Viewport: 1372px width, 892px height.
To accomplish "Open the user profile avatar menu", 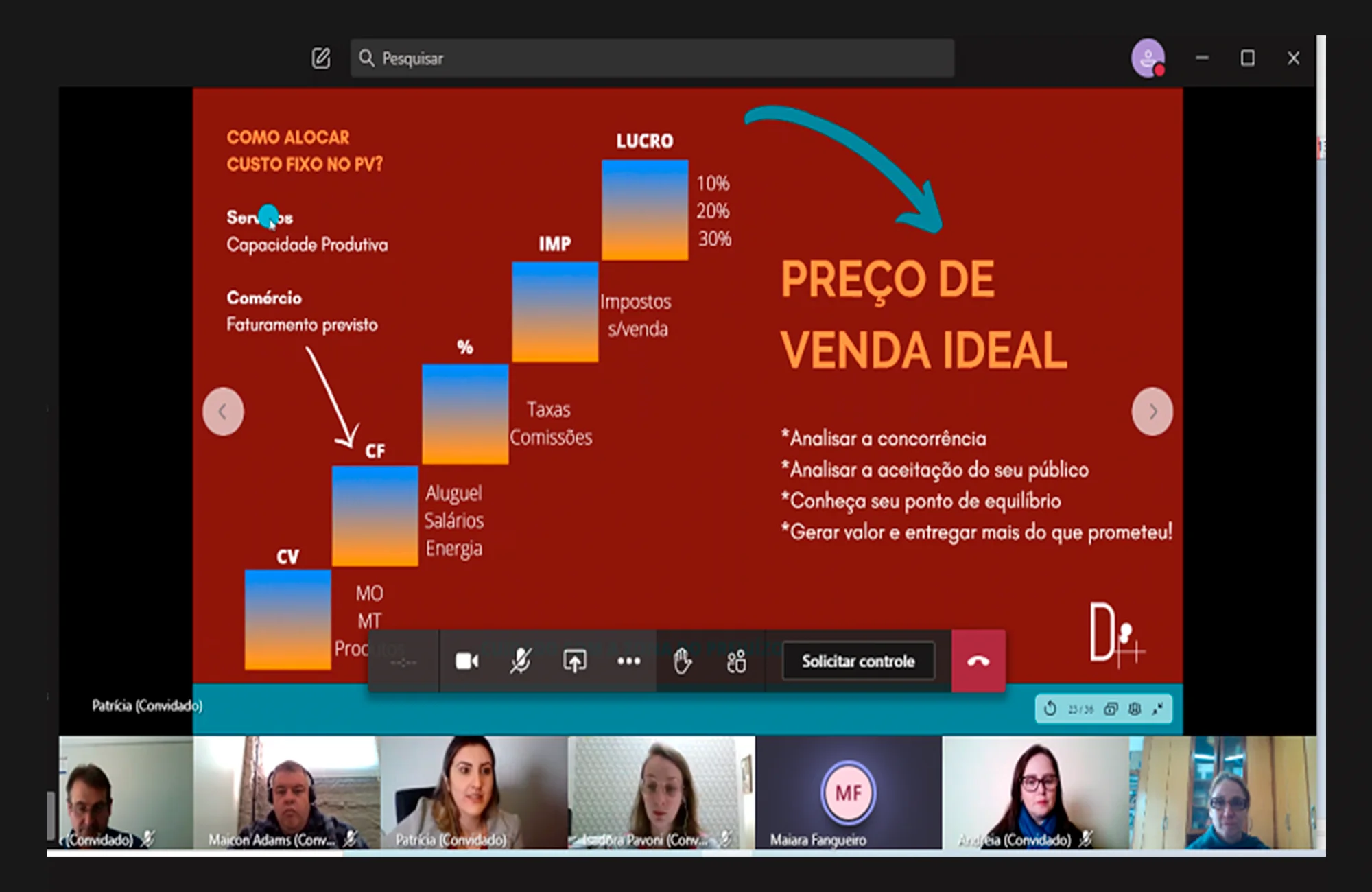I will pos(1148,58).
